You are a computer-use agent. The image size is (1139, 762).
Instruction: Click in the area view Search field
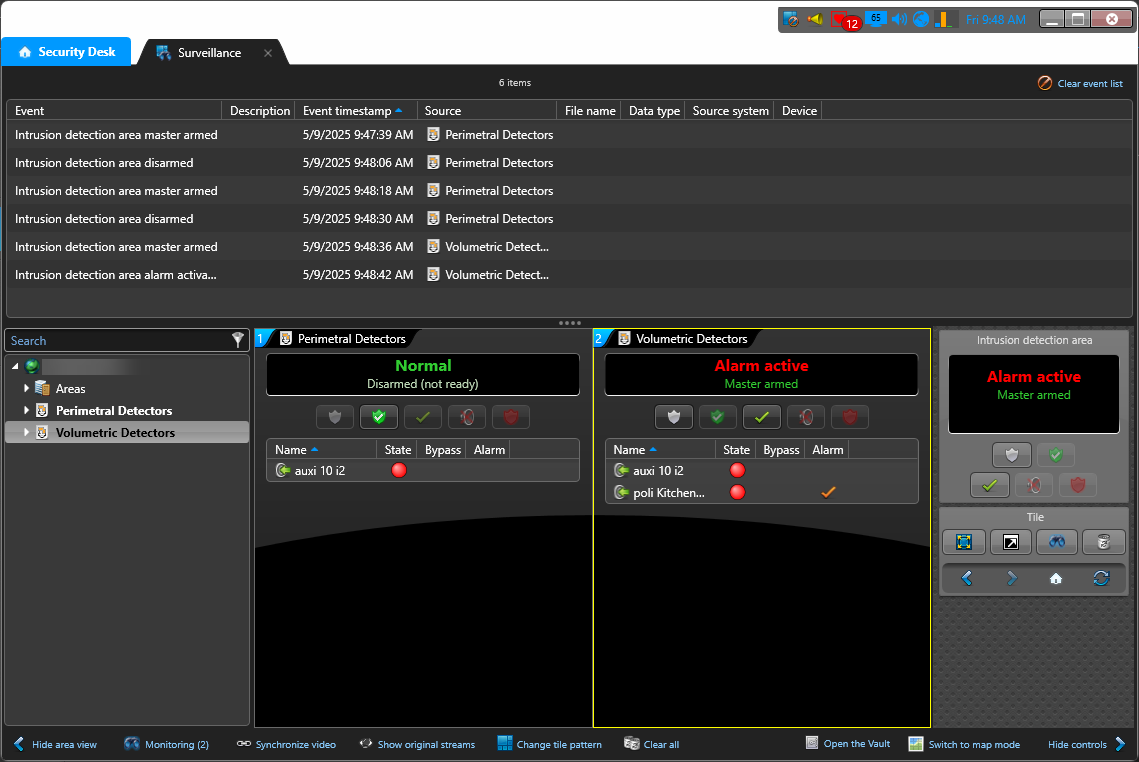coord(115,341)
